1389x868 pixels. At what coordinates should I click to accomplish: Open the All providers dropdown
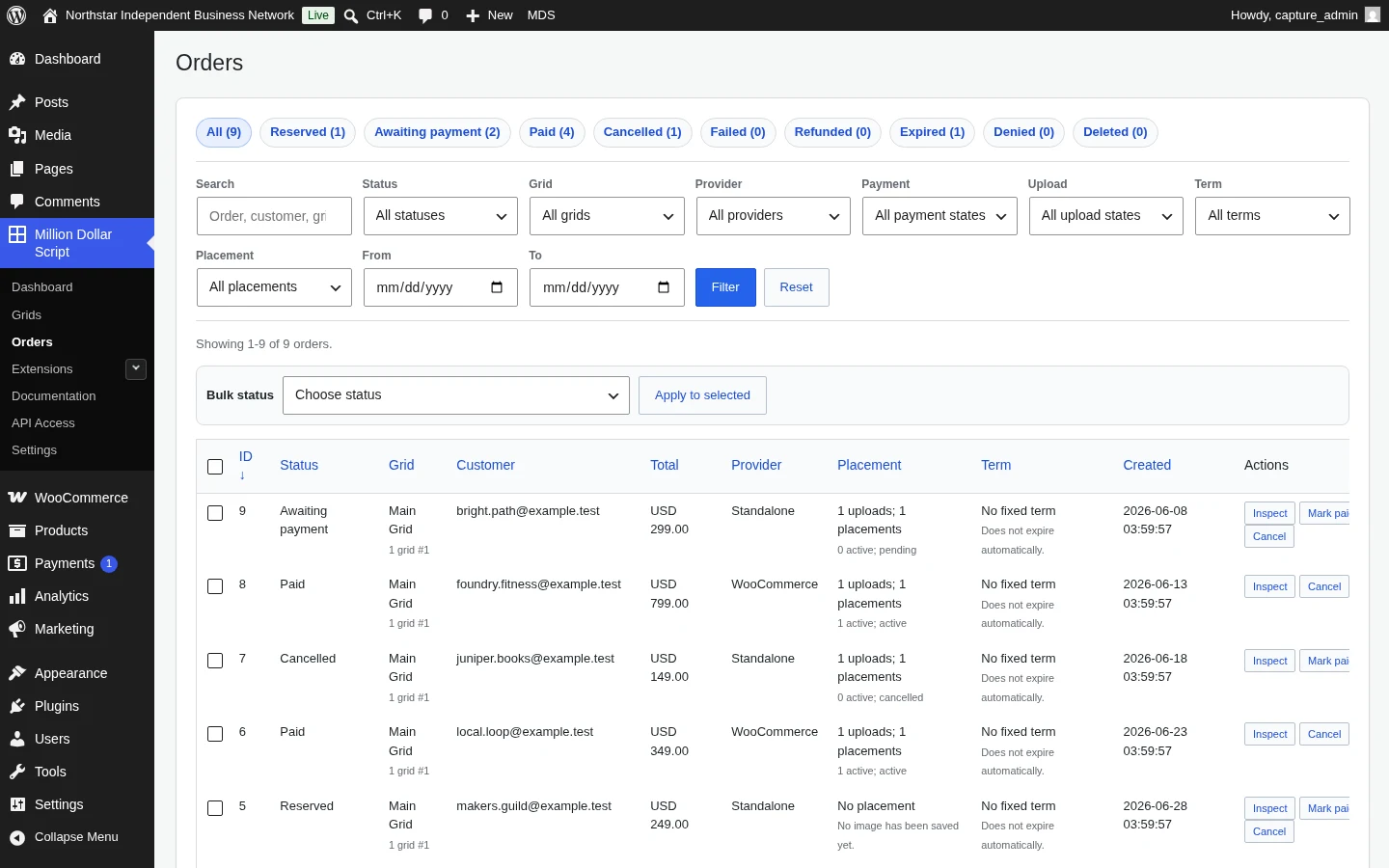pyautogui.click(x=774, y=216)
